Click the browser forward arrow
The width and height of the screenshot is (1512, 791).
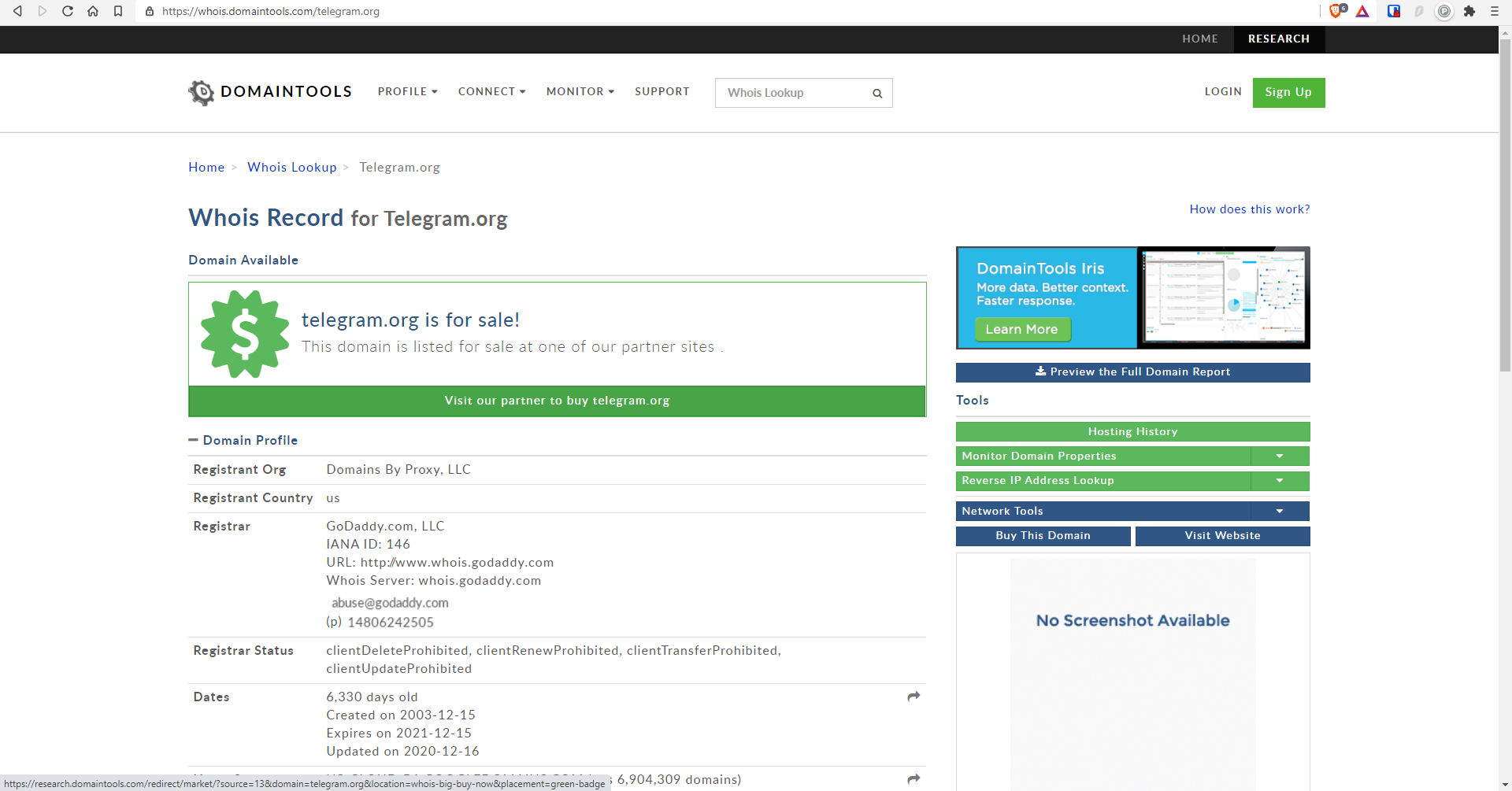[43, 11]
